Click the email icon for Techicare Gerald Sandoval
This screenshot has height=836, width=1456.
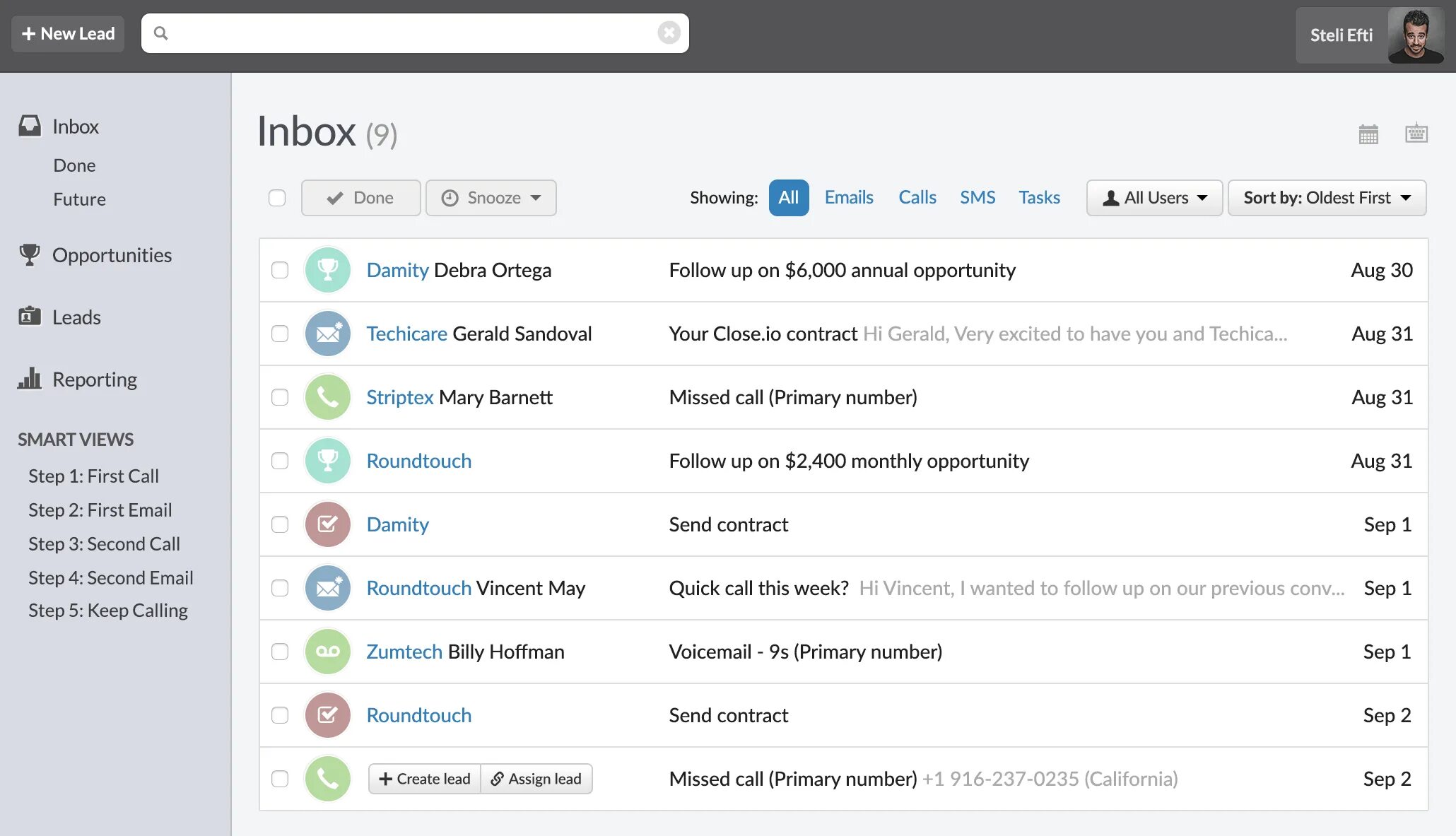click(328, 332)
